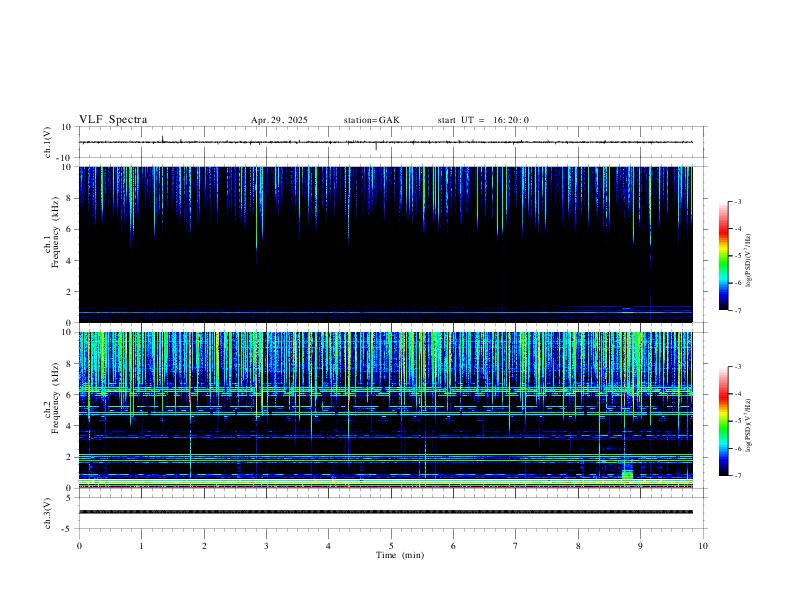Viewport: 792px width, 612px height.
Task: Click the ch.1 voltage waveform trace
Action: tap(386, 142)
